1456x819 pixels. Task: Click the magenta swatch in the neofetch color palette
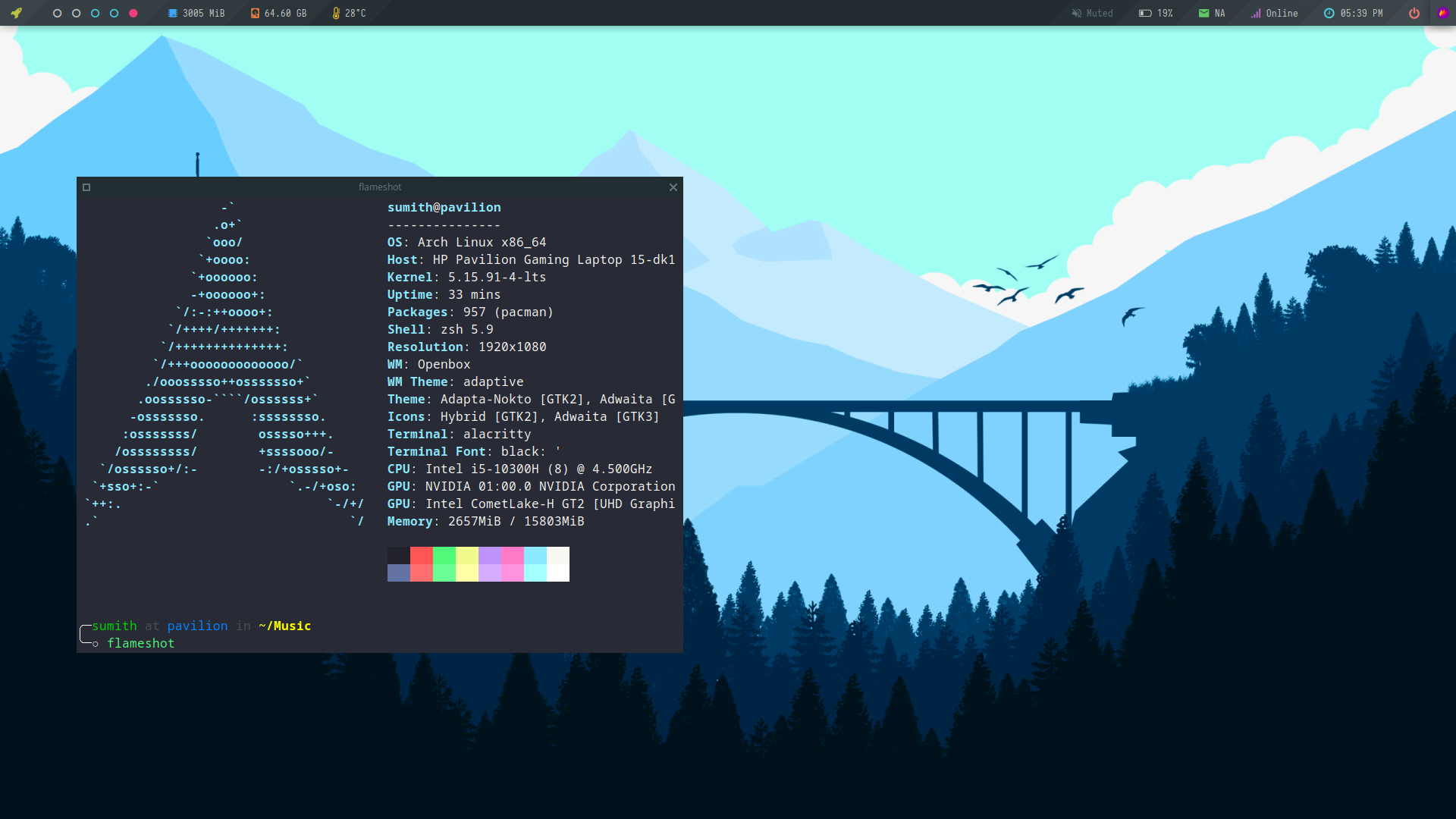pos(512,564)
